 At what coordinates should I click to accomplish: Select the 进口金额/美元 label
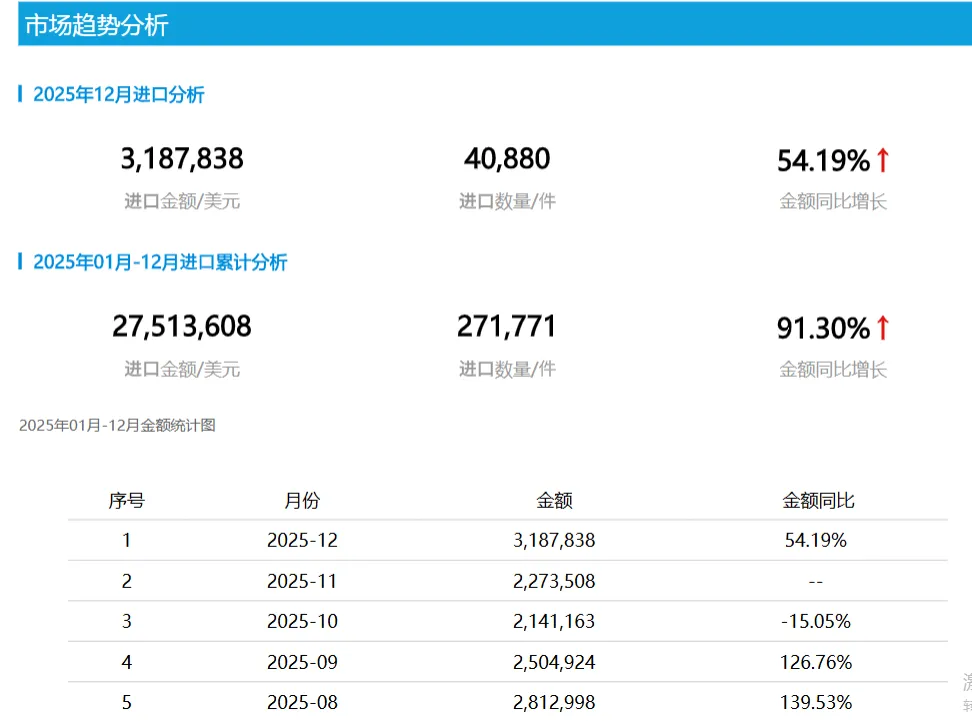[x=182, y=201]
